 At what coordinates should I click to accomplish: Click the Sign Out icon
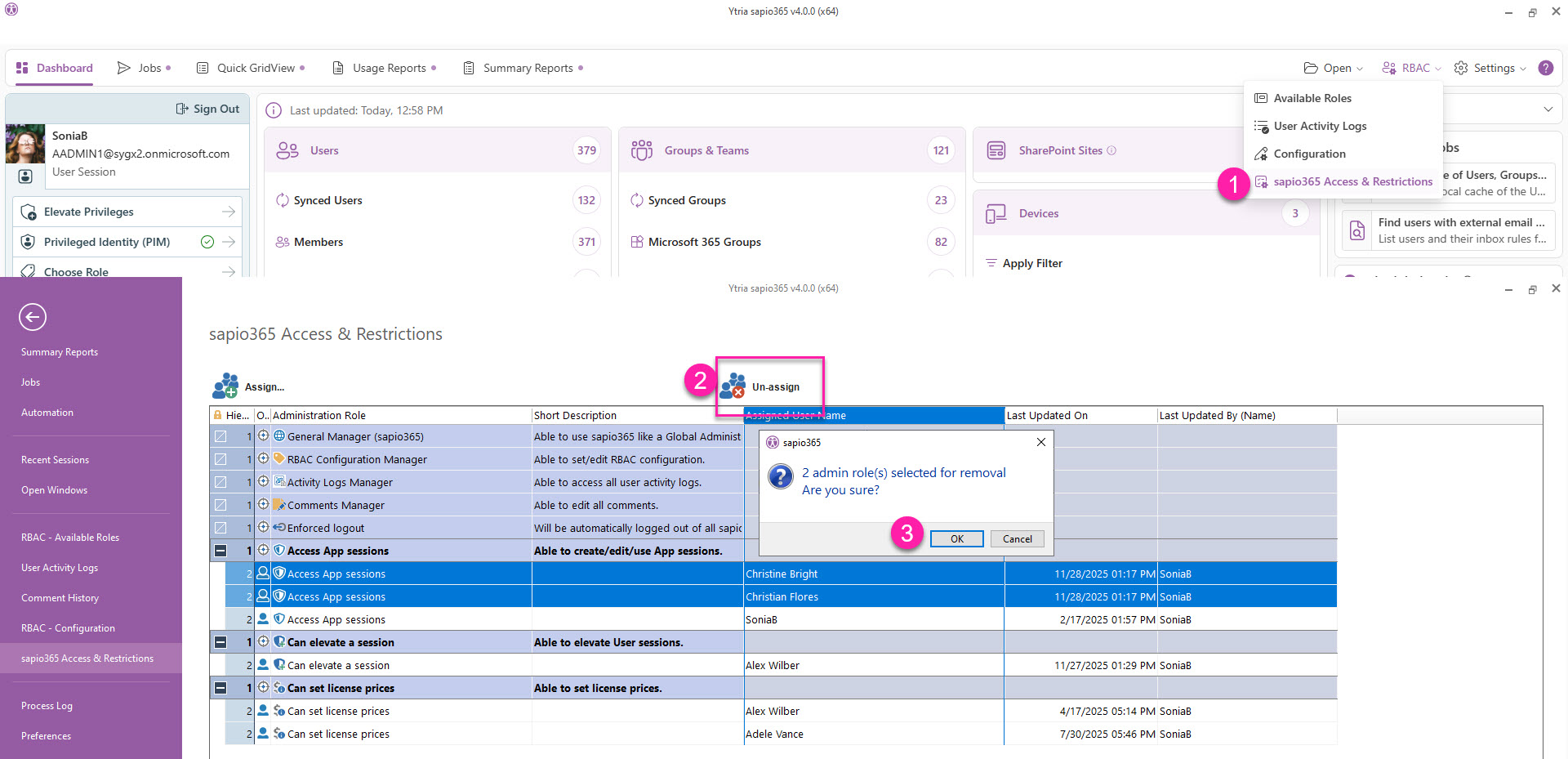[x=181, y=109]
